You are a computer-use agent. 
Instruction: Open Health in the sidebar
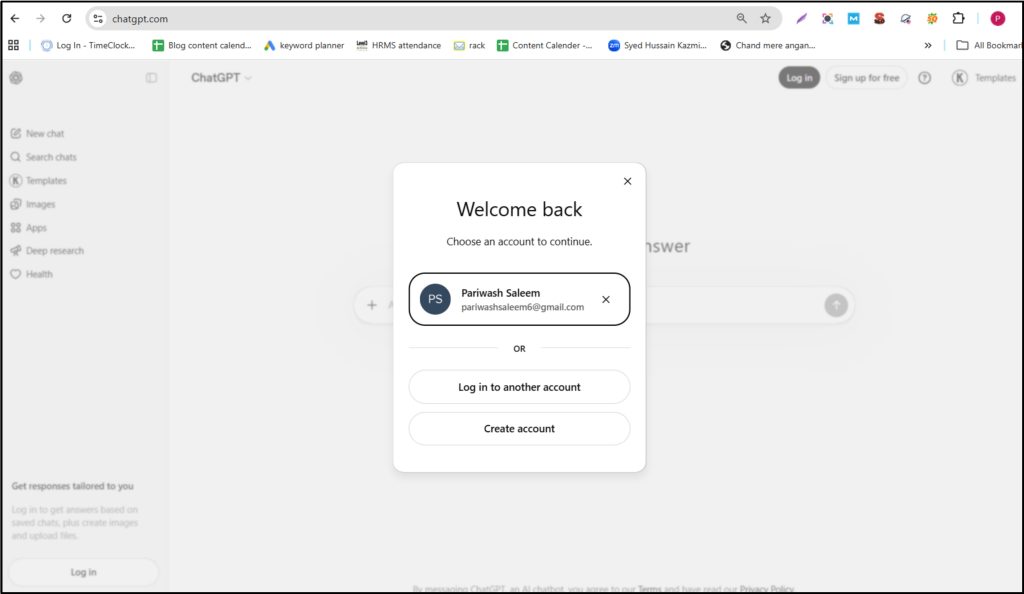click(x=31, y=274)
